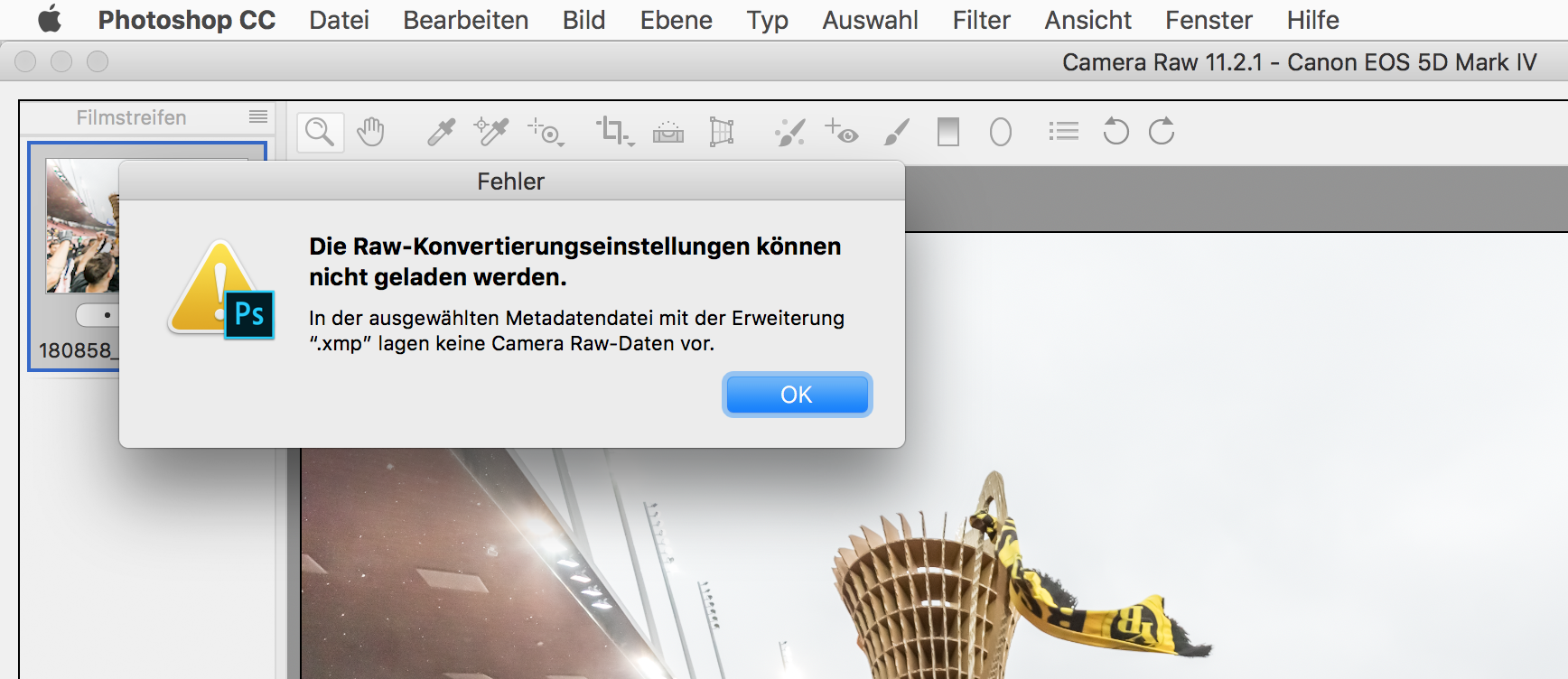The height and width of the screenshot is (679, 1568).
Task: Select the Radial Filter tool
Action: 1000,132
